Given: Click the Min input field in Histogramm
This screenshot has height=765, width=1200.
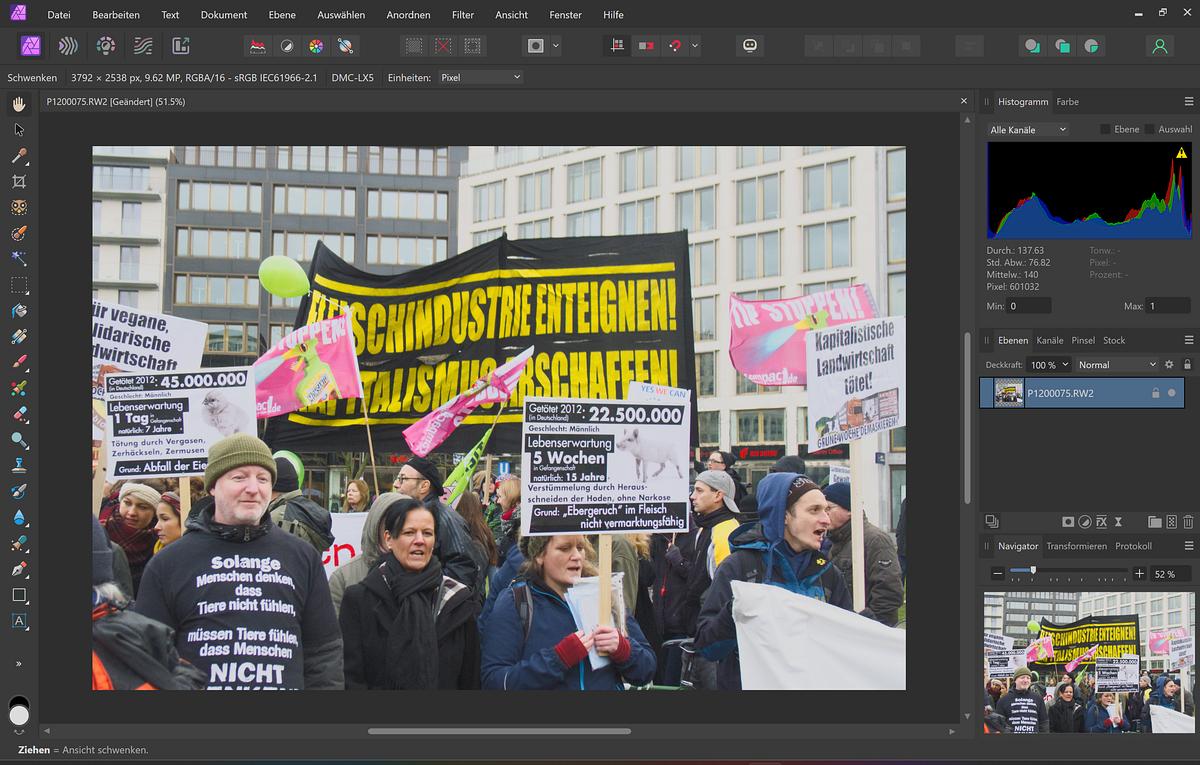Looking at the screenshot, I should (1029, 306).
